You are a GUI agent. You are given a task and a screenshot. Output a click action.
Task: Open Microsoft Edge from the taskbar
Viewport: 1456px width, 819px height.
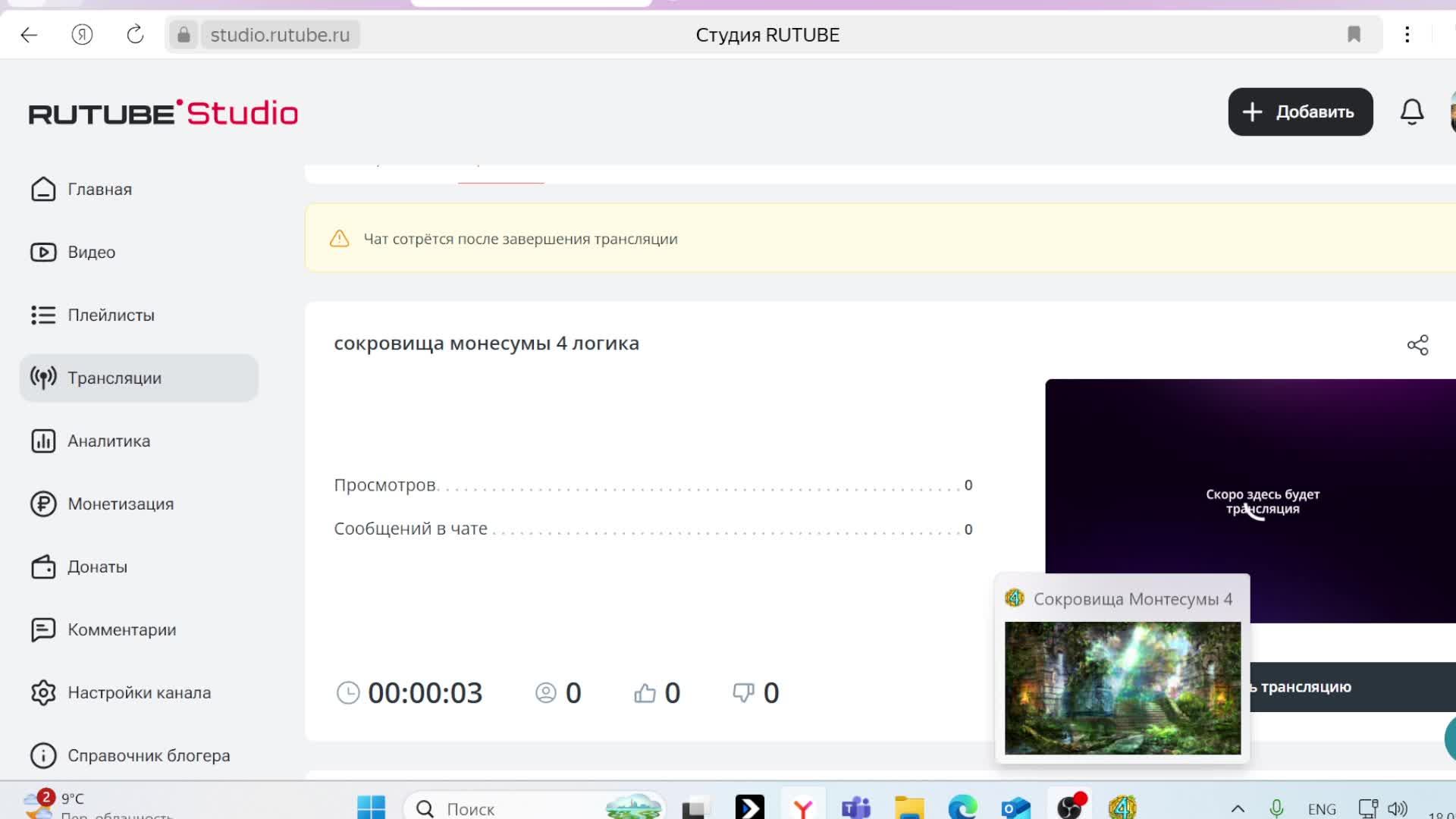coord(962,808)
